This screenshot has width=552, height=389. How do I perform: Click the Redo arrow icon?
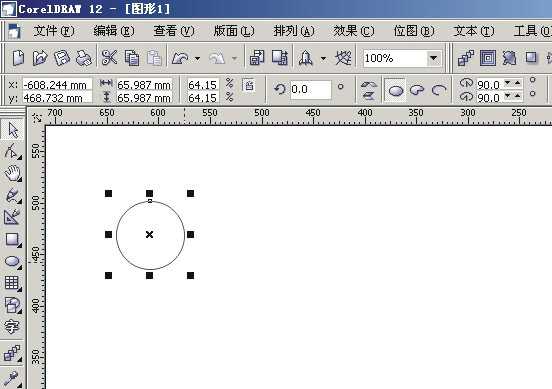point(217,58)
